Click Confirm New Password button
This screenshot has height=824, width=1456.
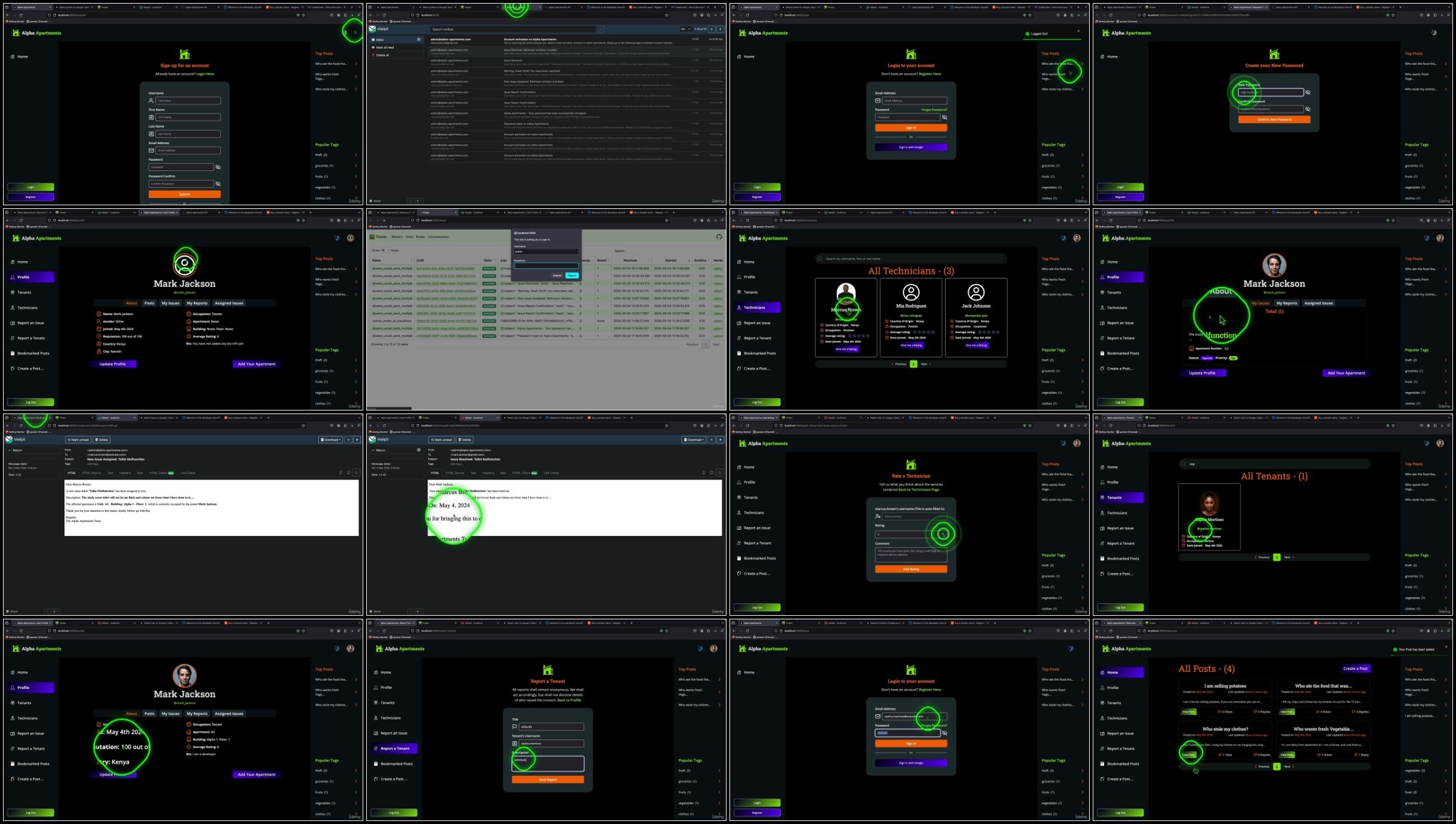pyautogui.click(x=1274, y=119)
